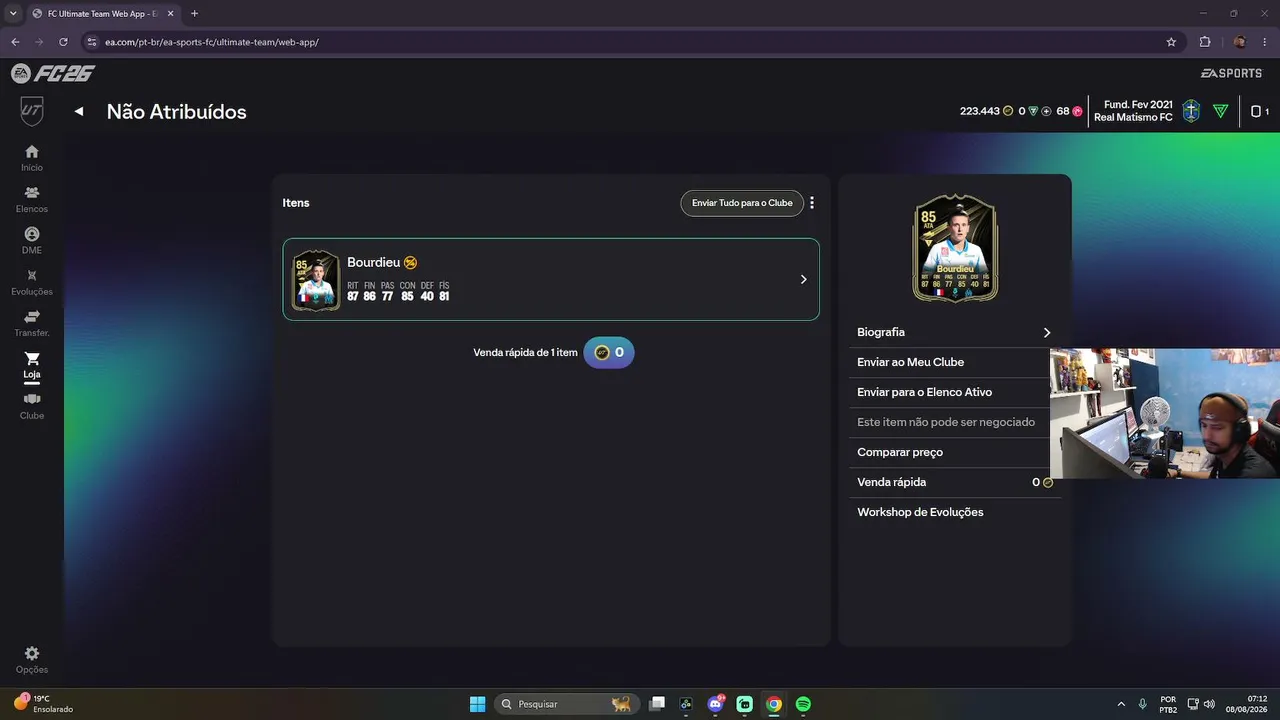Open Opções settings gear
Screen dimensions: 1280x720
32,660
